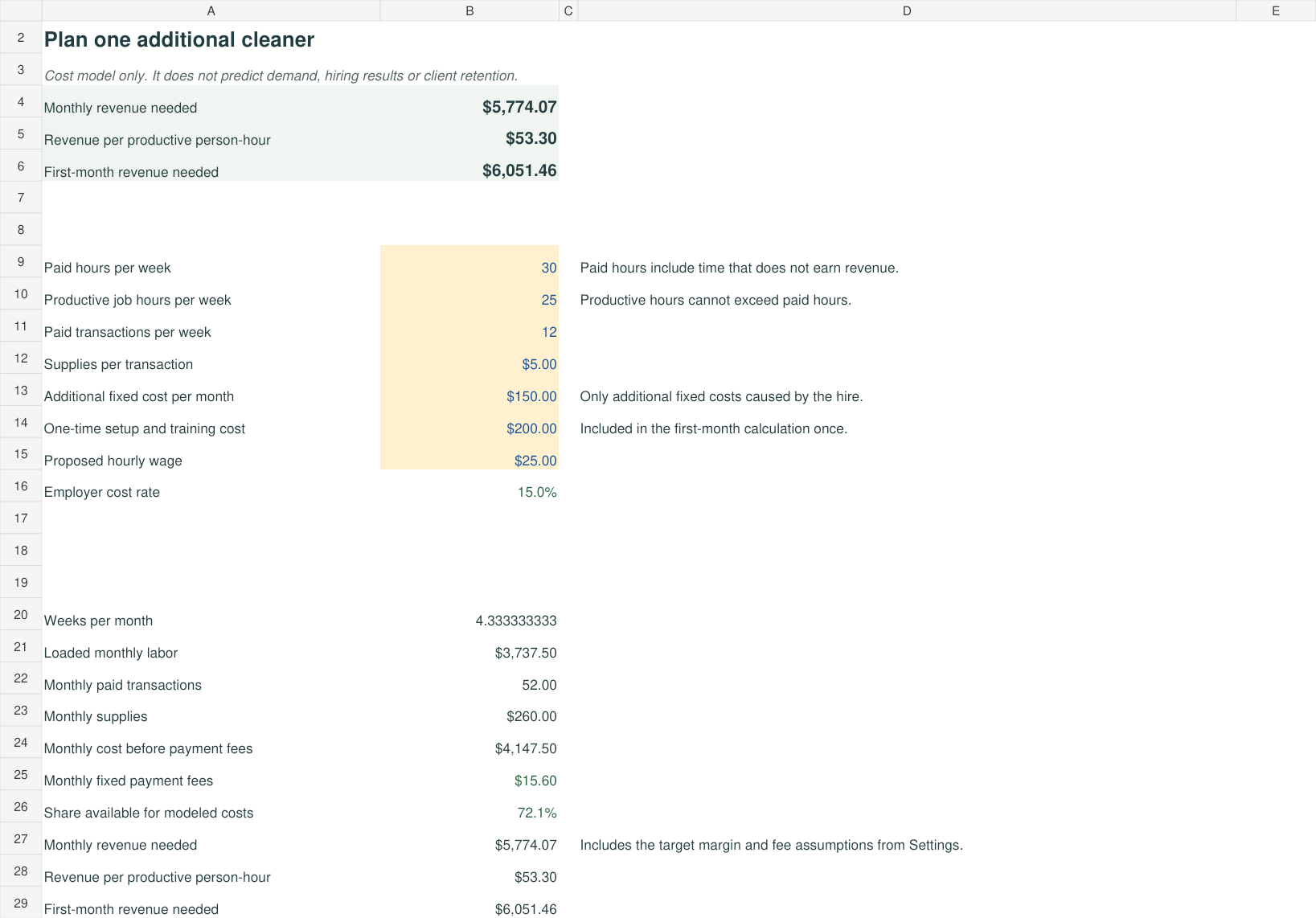The image size is (1316, 918).
Task: Select column A header
Action: point(211,10)
